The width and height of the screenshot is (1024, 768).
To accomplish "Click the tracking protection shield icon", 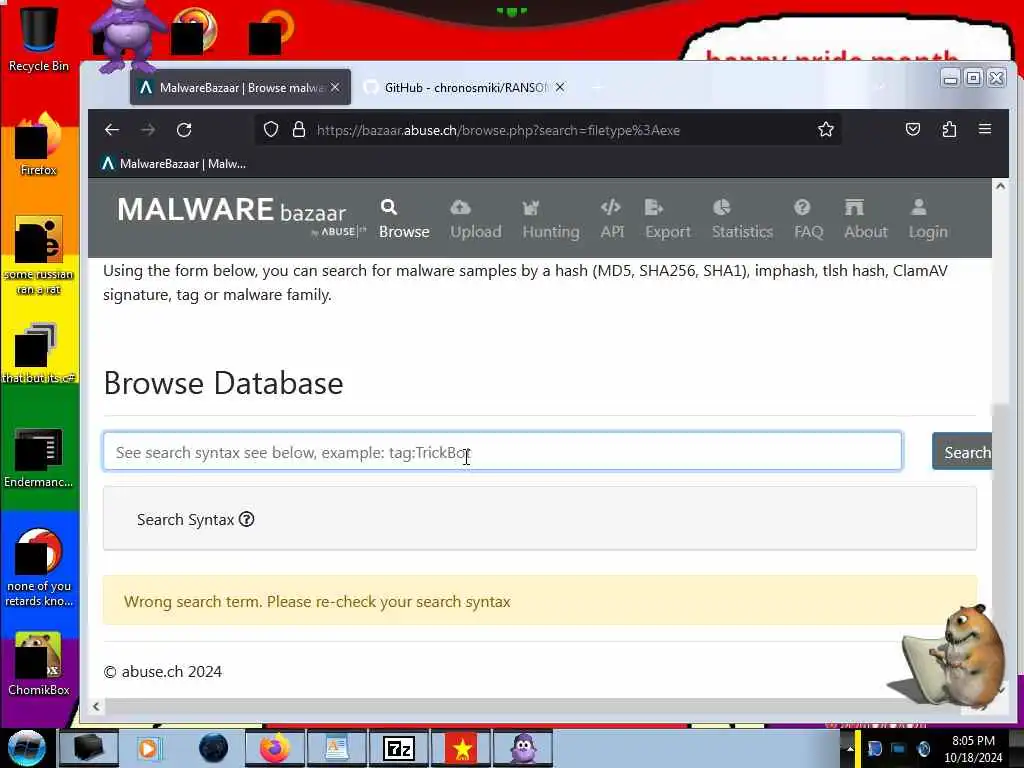I will (271, 130).
